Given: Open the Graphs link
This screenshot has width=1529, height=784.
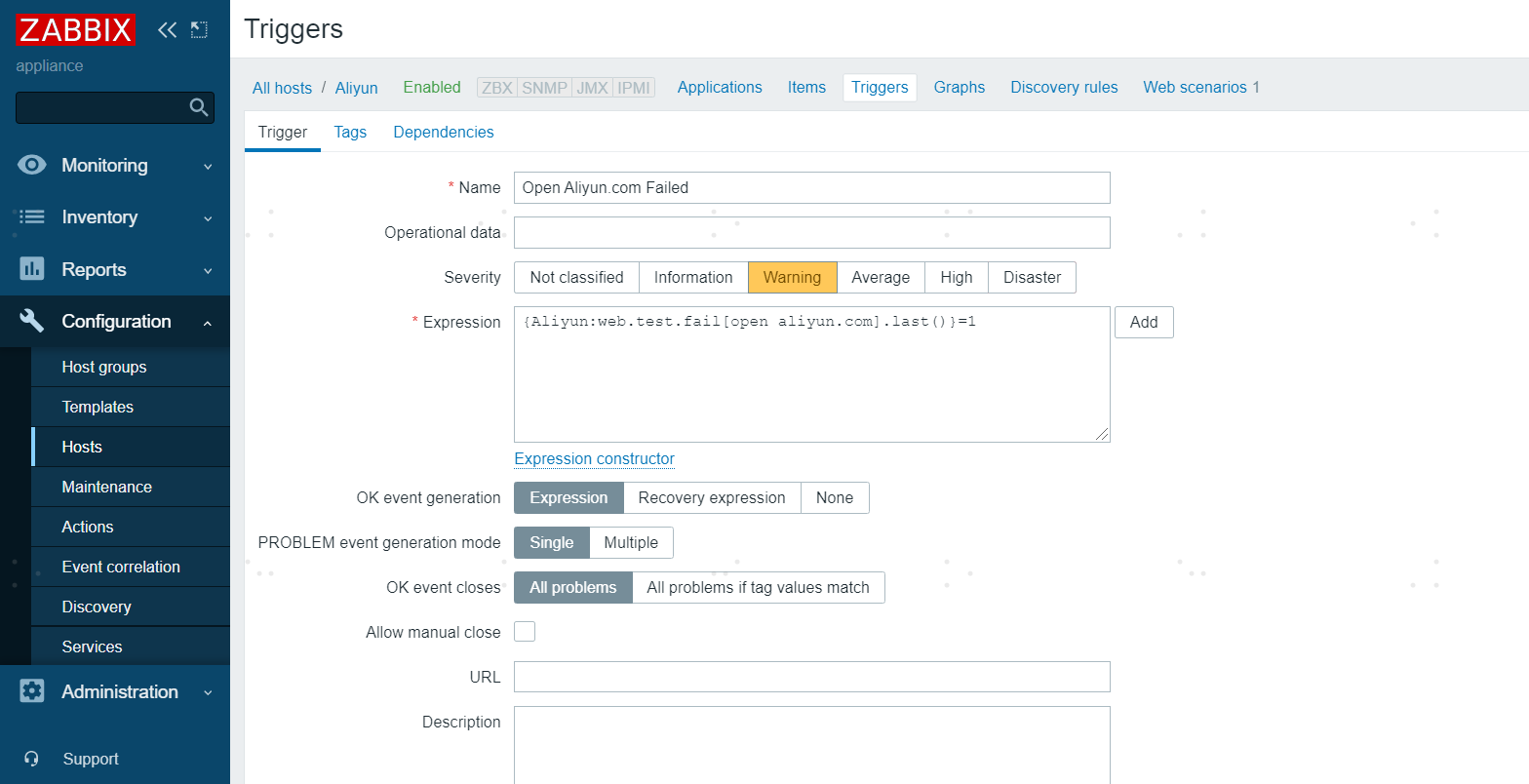Looking at the screenshot, I should [960, 87].
